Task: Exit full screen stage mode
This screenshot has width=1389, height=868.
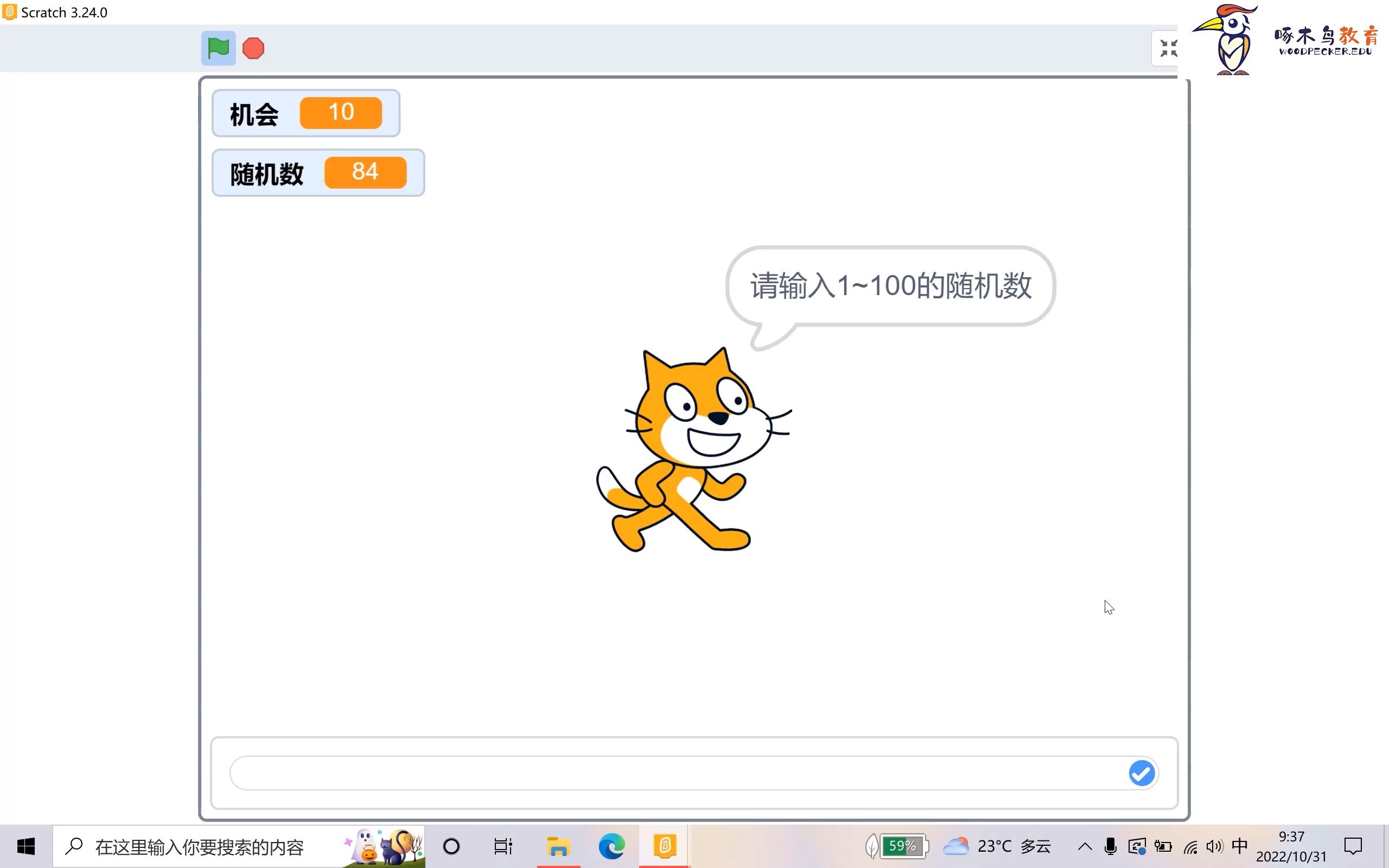Action: (1168, 48)
